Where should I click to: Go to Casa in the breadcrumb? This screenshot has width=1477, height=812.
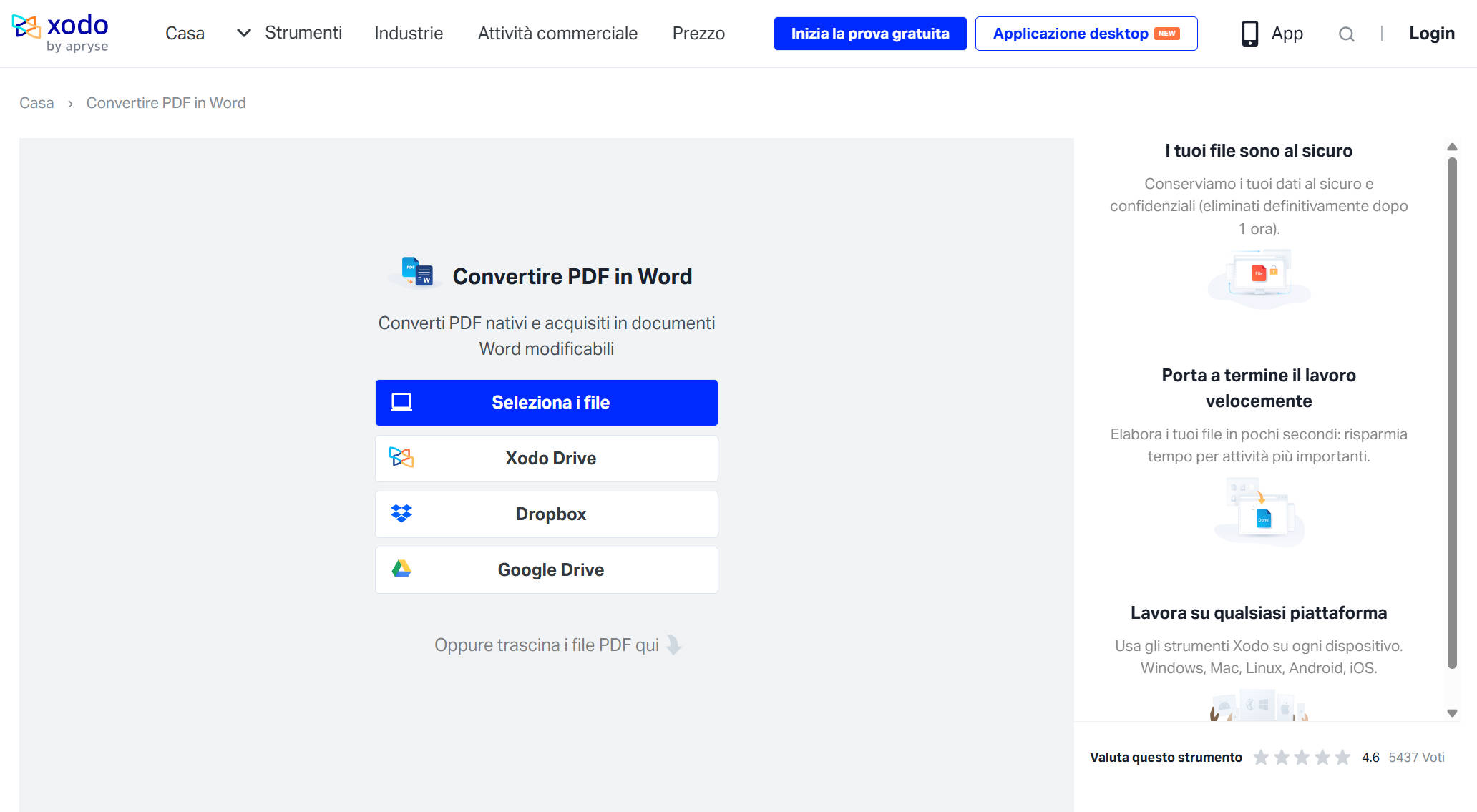pyautogui.click(x=36, y=103)
